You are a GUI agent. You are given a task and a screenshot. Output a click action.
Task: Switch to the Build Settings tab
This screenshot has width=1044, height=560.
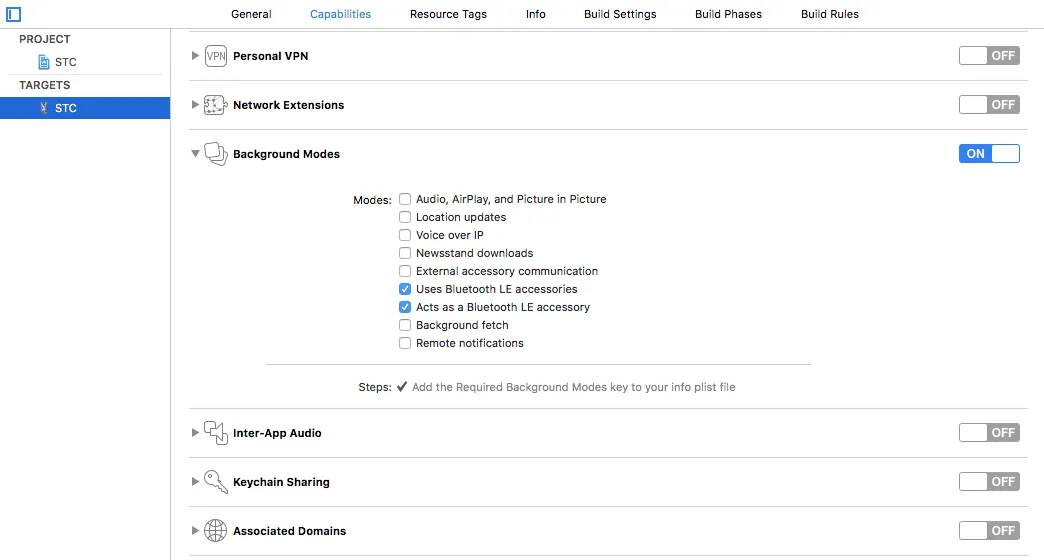click(x=621, y=14)
